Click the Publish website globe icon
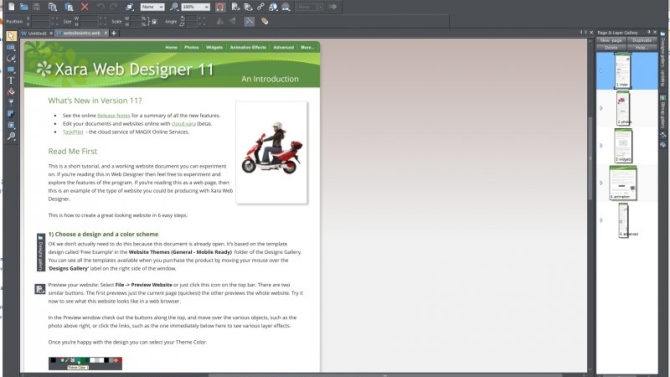 [273, 7]
